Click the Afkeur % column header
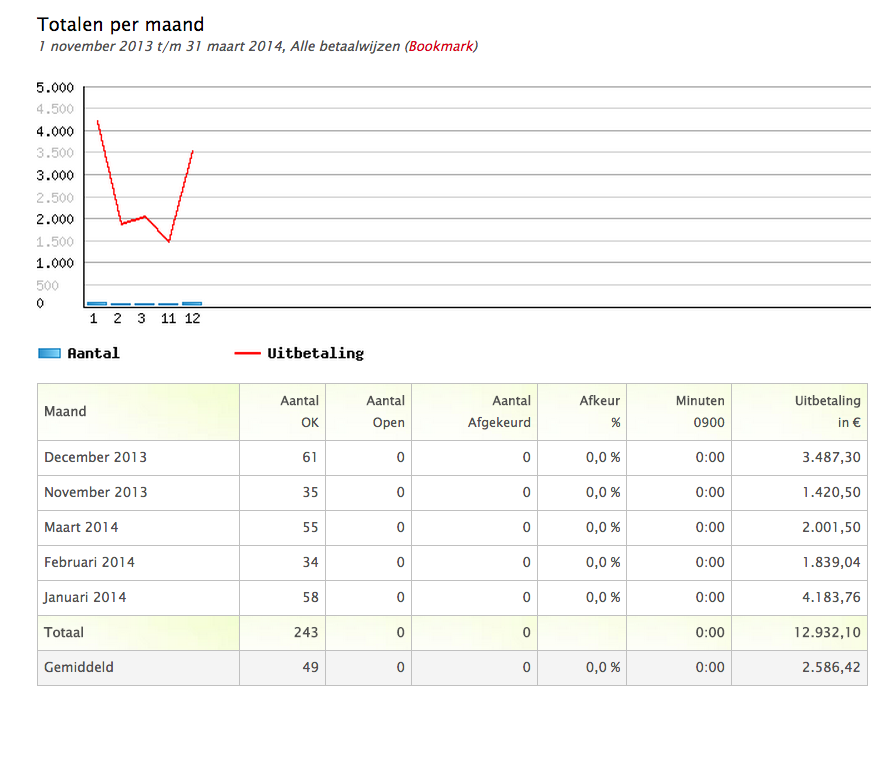Screen dimensions: 886x777 [x=582, y=411]
